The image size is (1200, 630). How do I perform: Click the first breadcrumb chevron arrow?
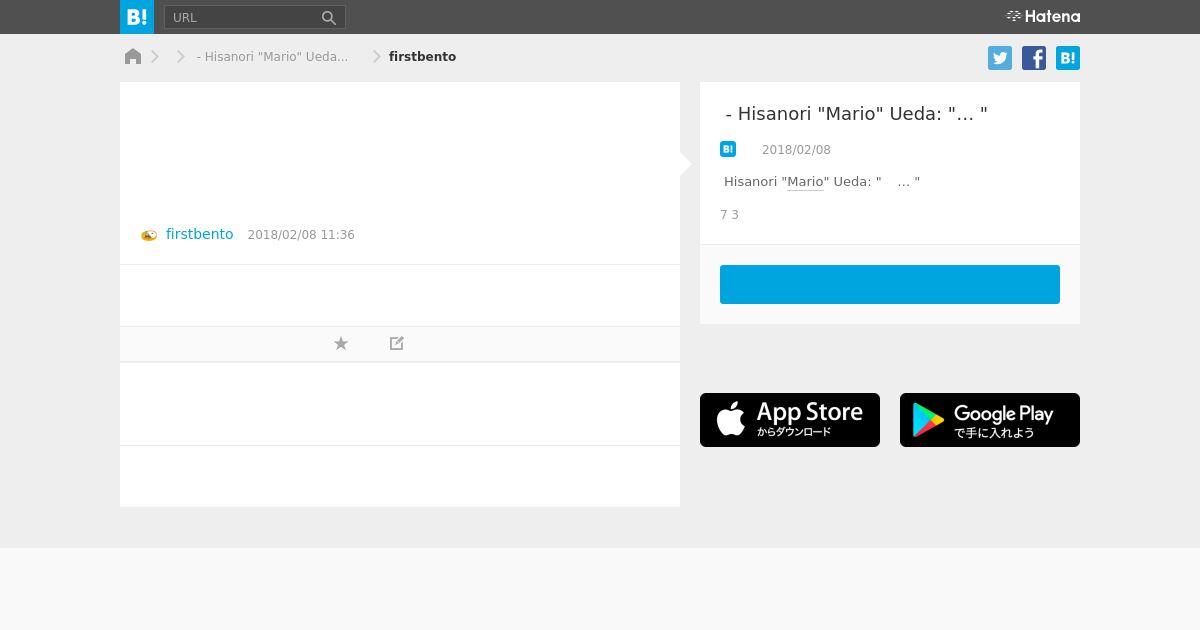(x=155, y=57)
